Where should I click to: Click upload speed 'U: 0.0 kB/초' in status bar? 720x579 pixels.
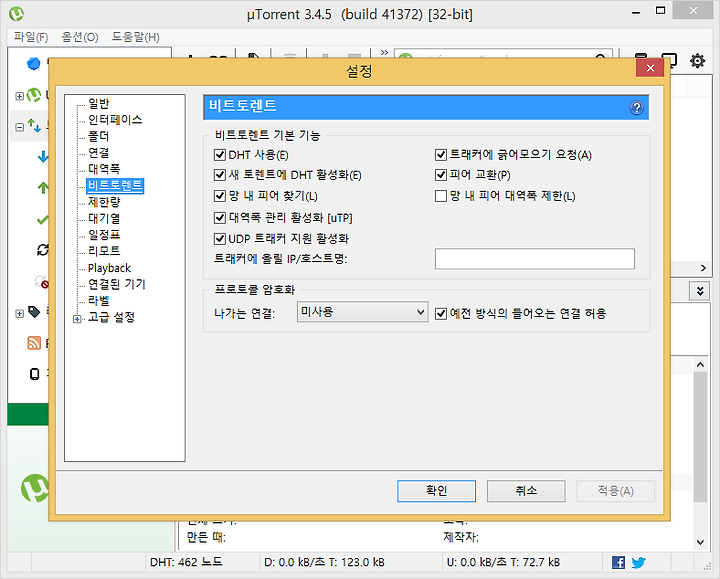tap(477, 562)
